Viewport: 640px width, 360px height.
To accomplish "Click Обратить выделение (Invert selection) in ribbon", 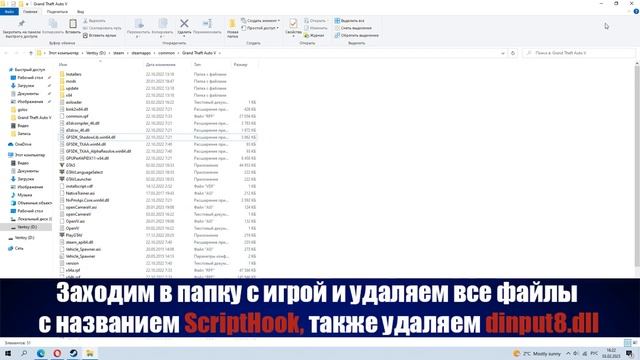I will point(356,36).
